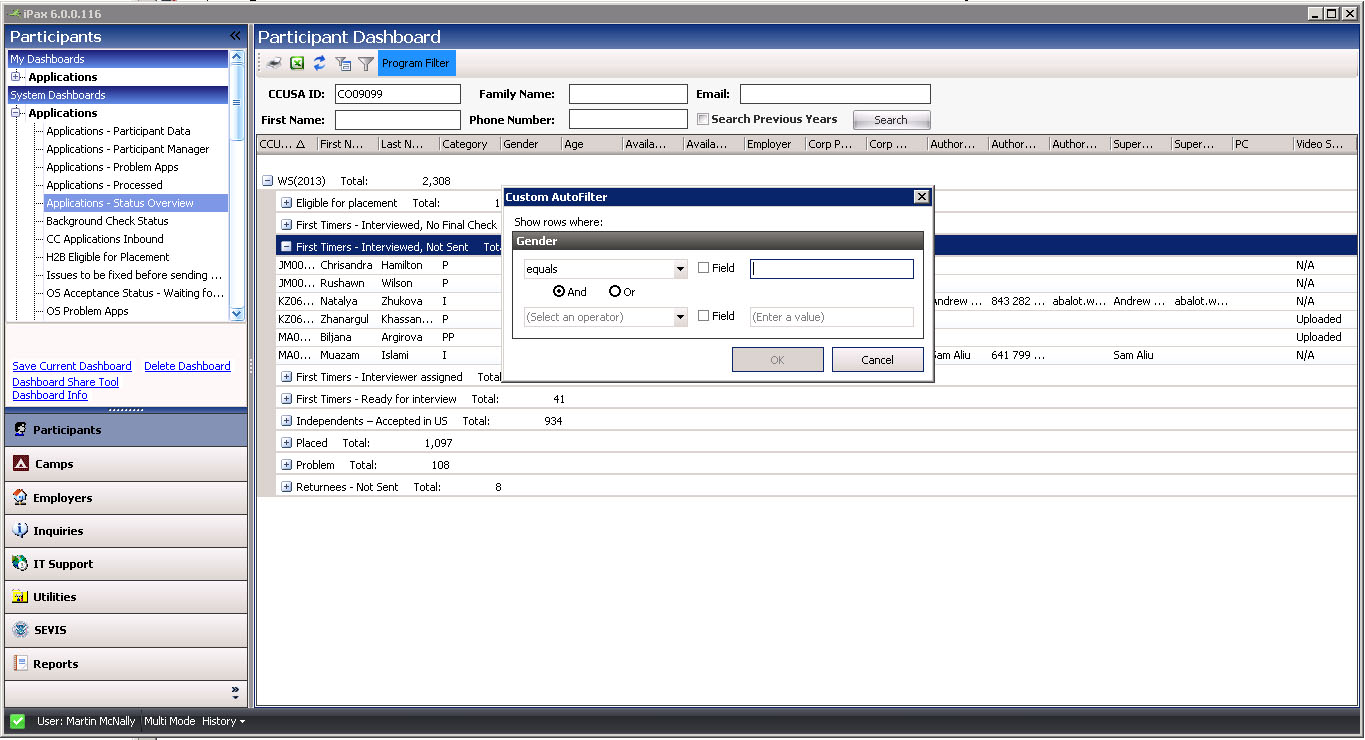Image resolution: width=1365 pixels, height=740 pixels.
Task: Open the equals operator dropdown
Action: (680, 269)
